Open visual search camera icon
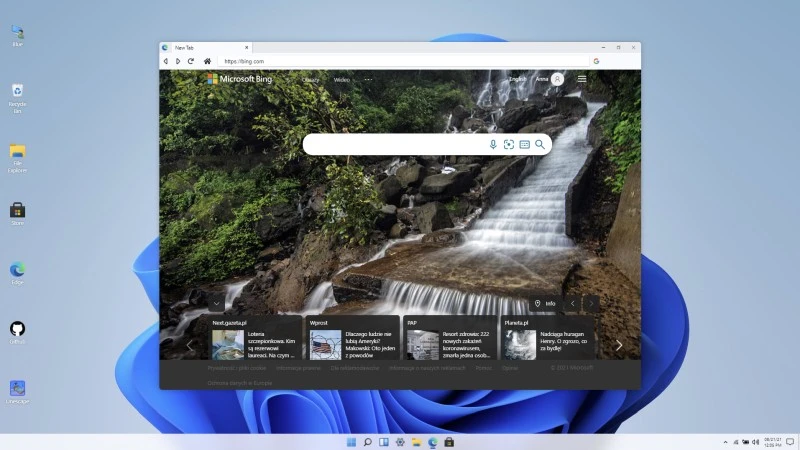800x450 pixels. (x=509, y=144)
